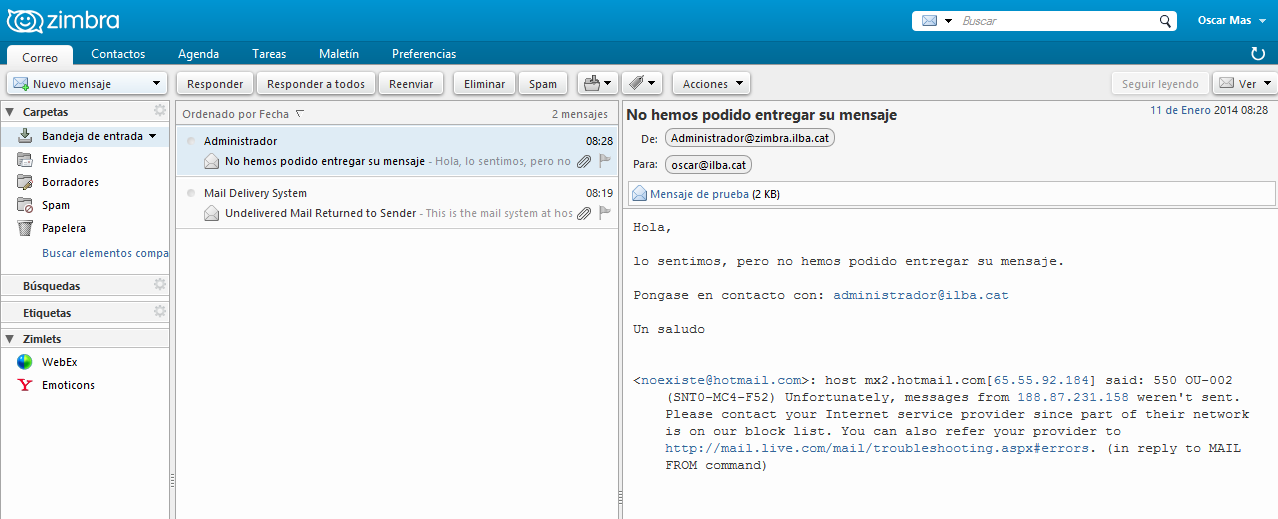This screenshot has width=1278, height=519.
Task: Select the Bandeja de entrada folder
Action: [x=85, y=136]
